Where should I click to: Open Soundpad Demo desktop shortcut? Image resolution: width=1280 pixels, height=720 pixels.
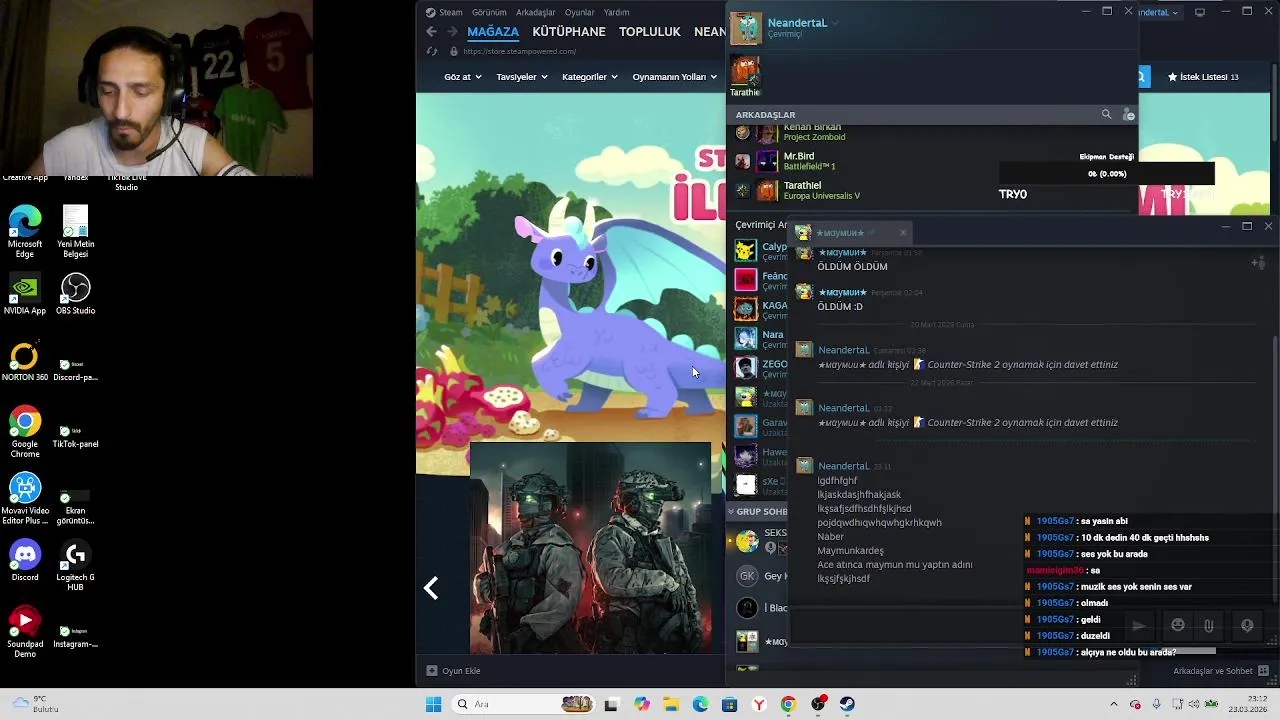(25, 632)
